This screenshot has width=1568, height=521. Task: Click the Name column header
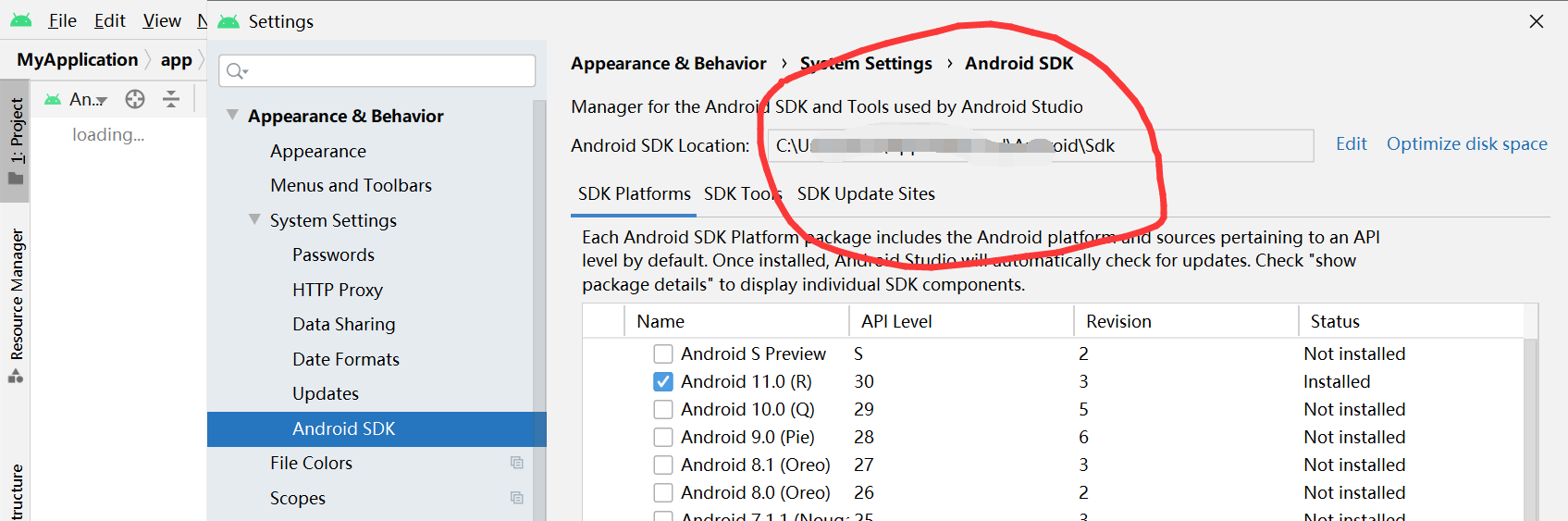tap(736, 321)
